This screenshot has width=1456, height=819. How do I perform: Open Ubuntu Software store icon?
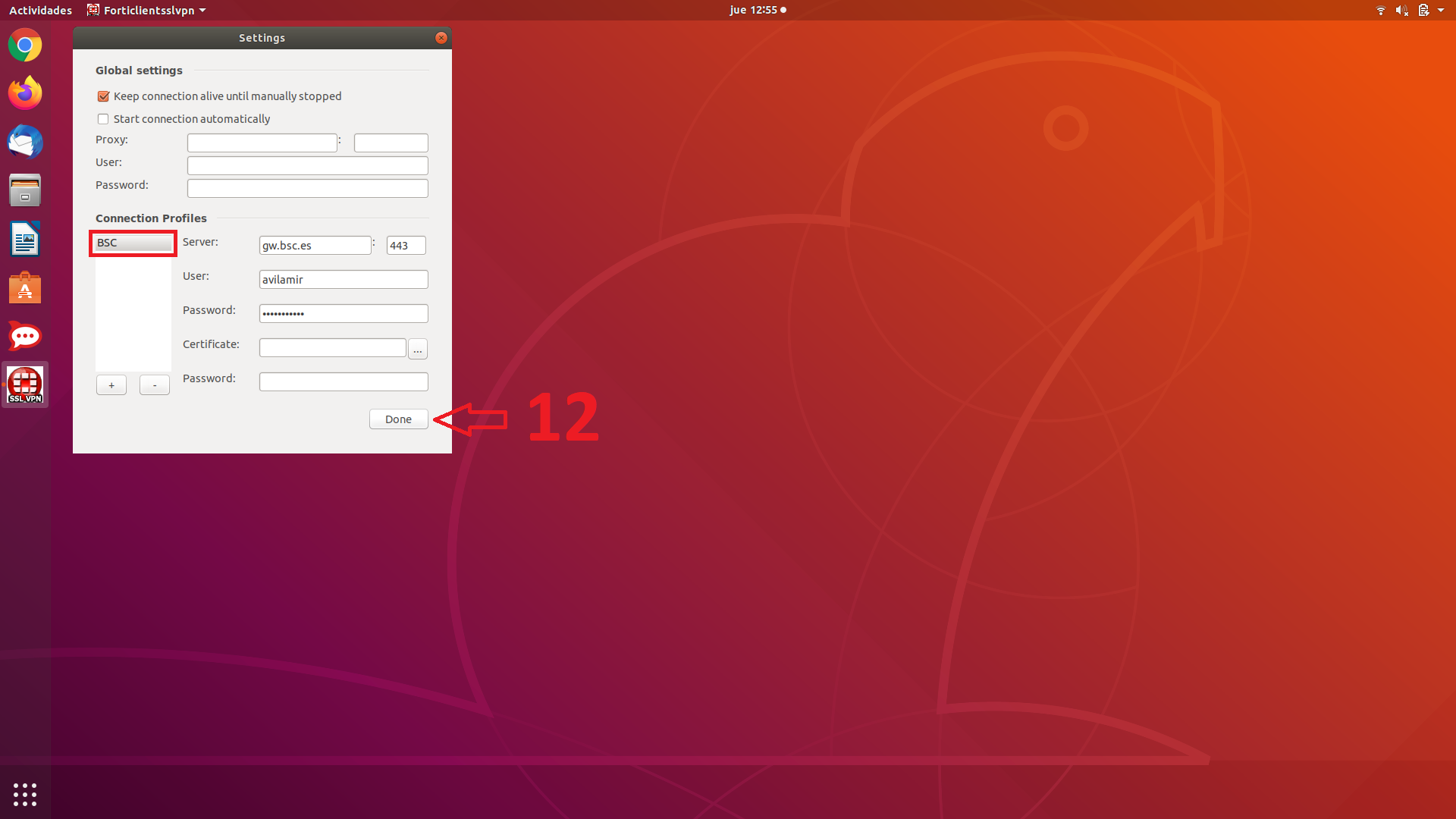[25, 288]
